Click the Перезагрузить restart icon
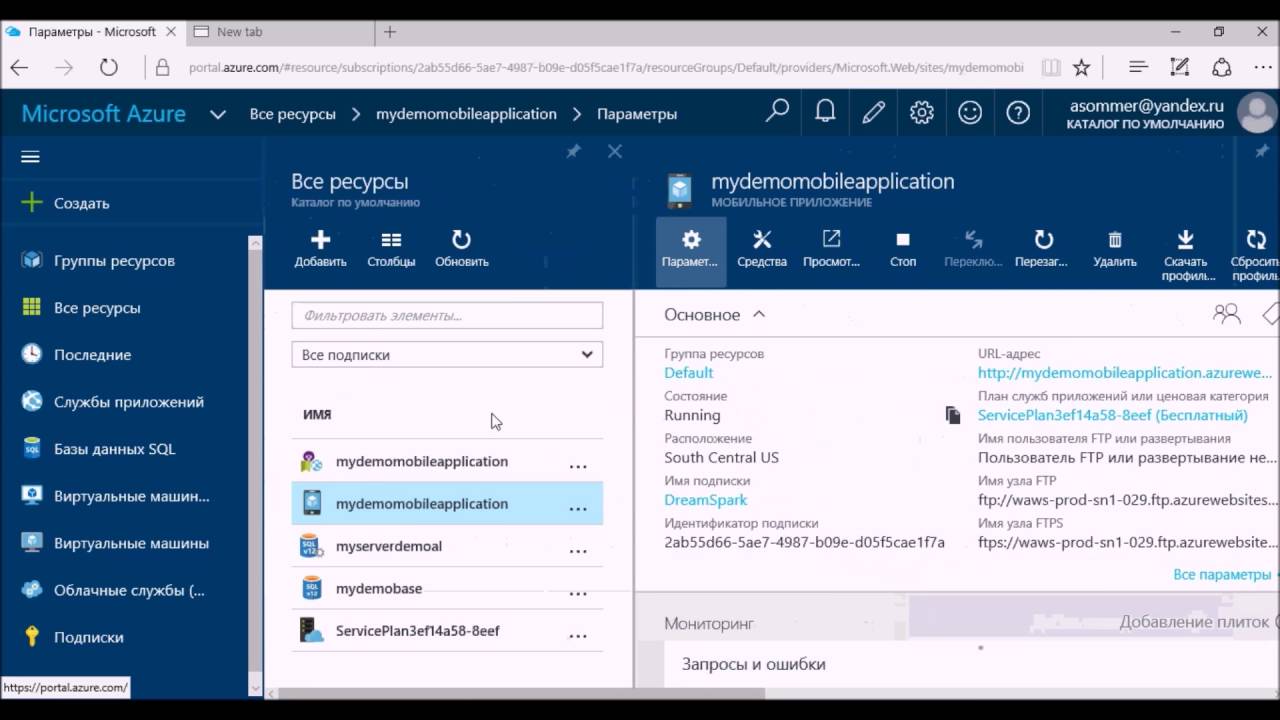Image resolution: width=1280 pixels, height=720 pixels. pyautogui.click(x=1043, y=240)
